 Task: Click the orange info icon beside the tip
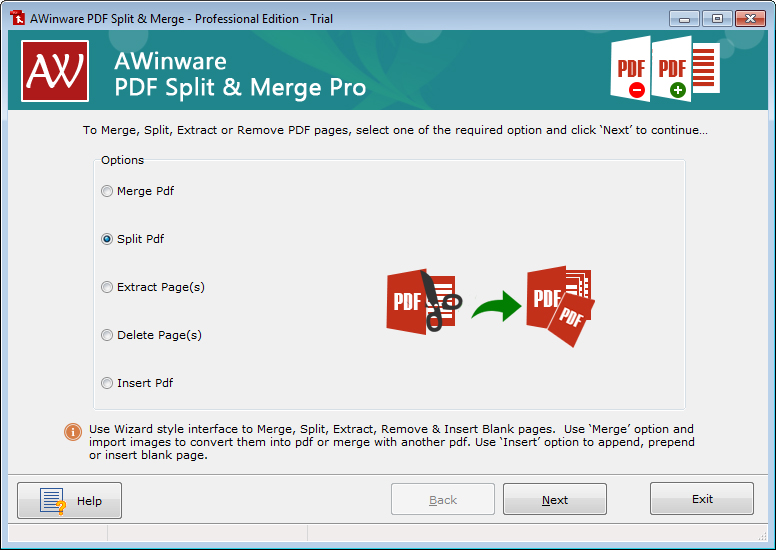click(x=73, y=432)
